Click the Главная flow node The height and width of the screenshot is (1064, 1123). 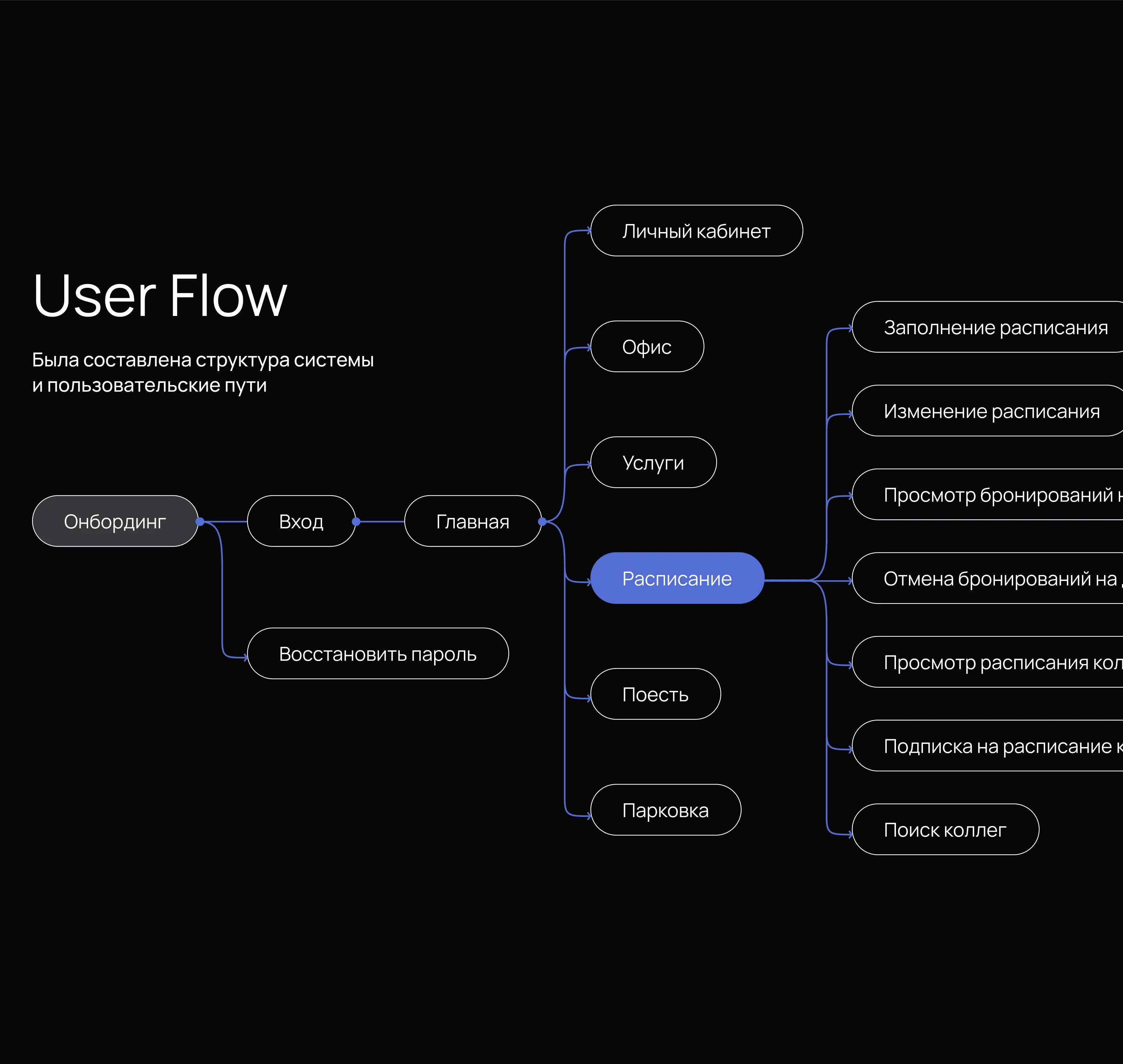473,521
